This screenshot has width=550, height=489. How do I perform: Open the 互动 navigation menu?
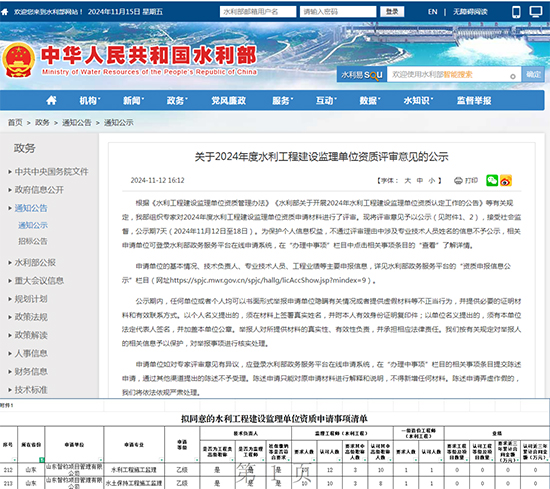(x=326, y=101)
